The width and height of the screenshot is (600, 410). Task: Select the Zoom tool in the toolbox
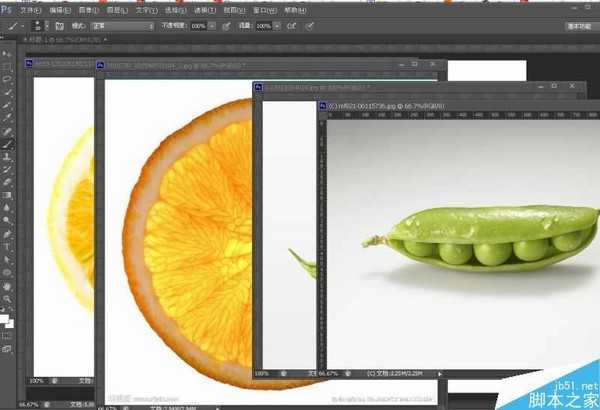8,297
